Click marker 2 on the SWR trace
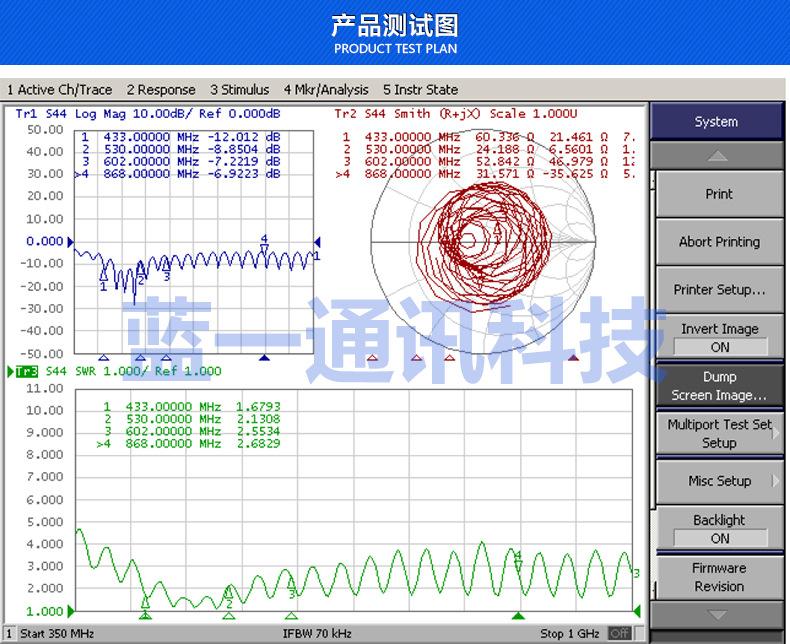The image size is (790, 644). click(x=229, y=598)
